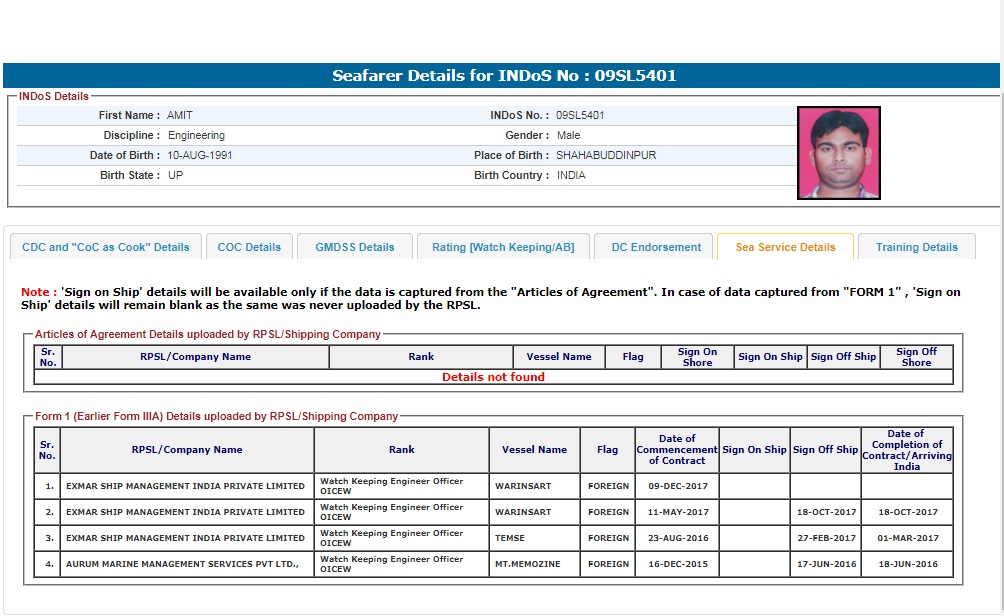Switch to the Training Details tab

pos(916,247)
